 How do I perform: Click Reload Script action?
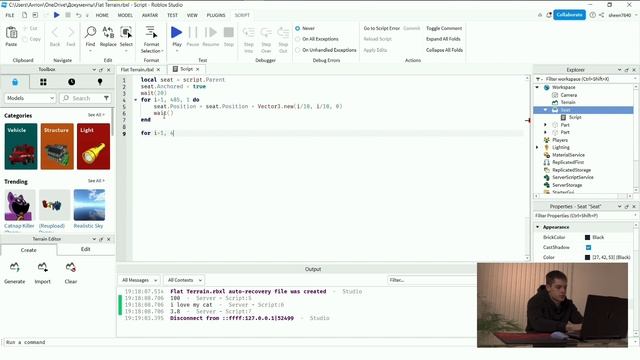tap(378, 39)
